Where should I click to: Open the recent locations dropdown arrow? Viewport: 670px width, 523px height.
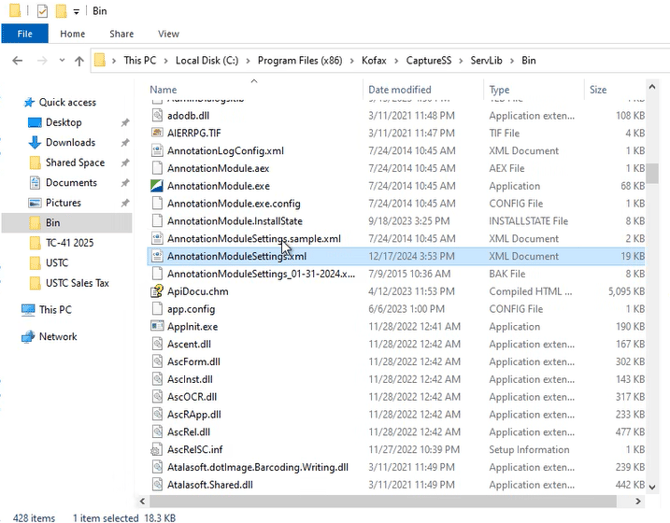(x=61, y=61)
